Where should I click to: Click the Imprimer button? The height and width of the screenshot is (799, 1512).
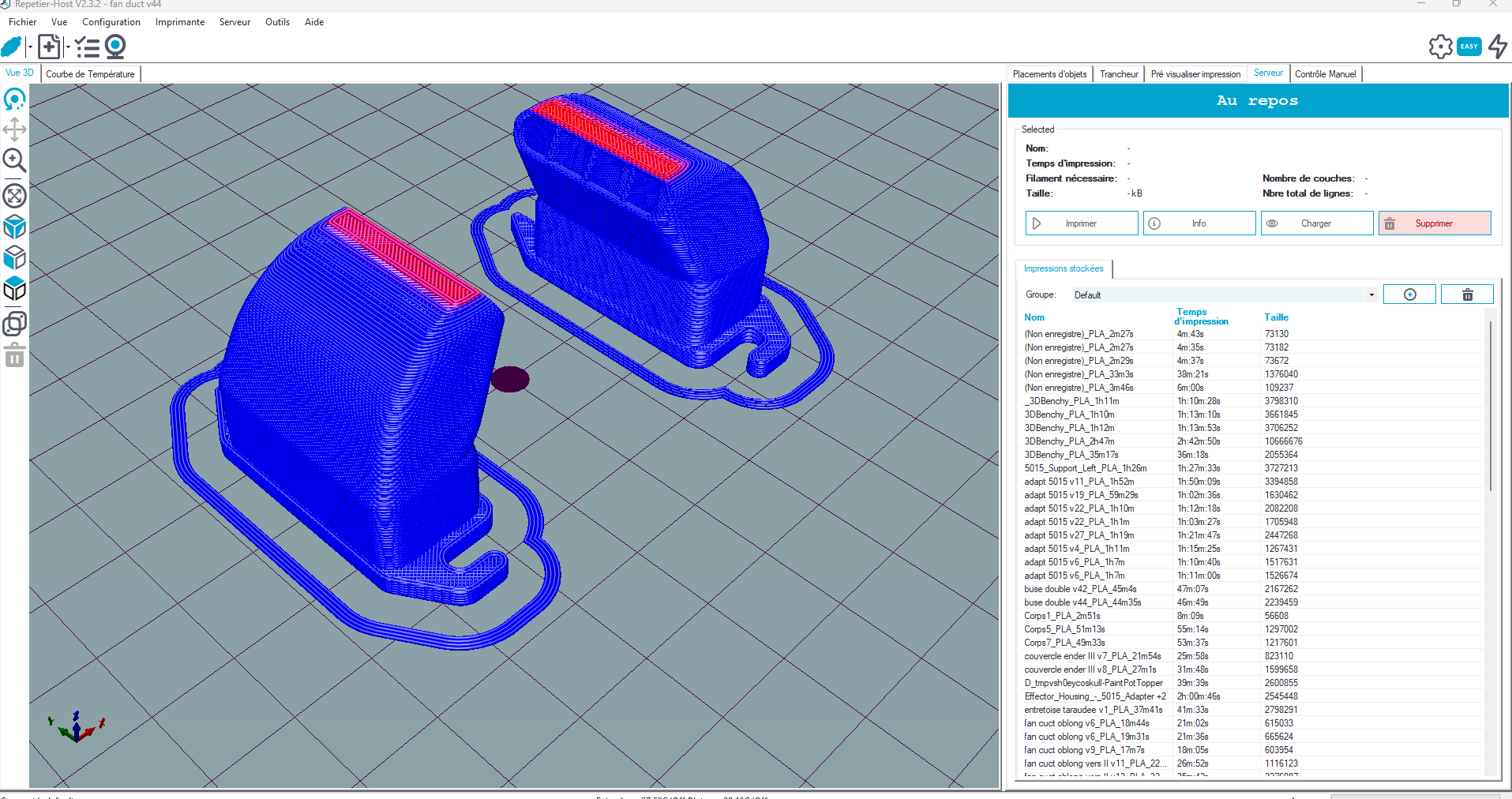click(x=1082, y=223)
